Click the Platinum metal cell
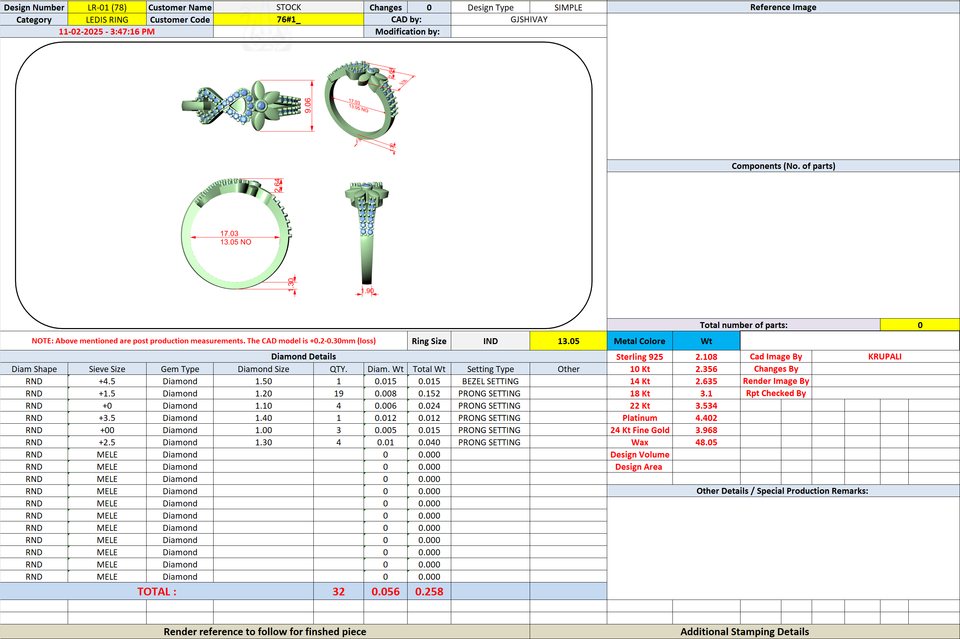 (x=640, y=418)
